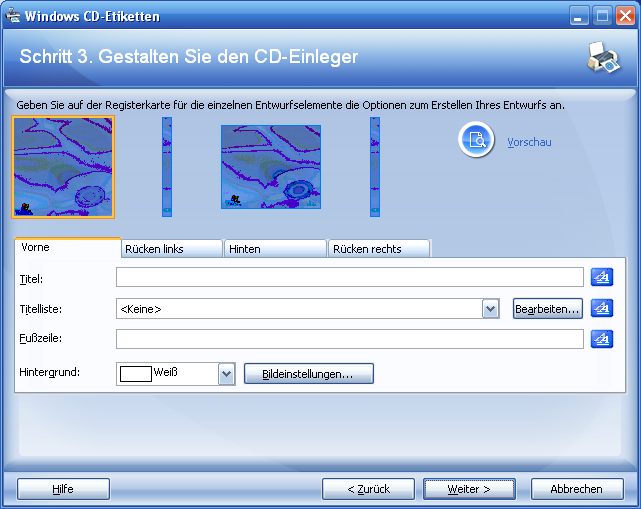Open the Vorschau preview link
Image resolution: width=641 pixels, height=509 pixels.
coord(529,142)
